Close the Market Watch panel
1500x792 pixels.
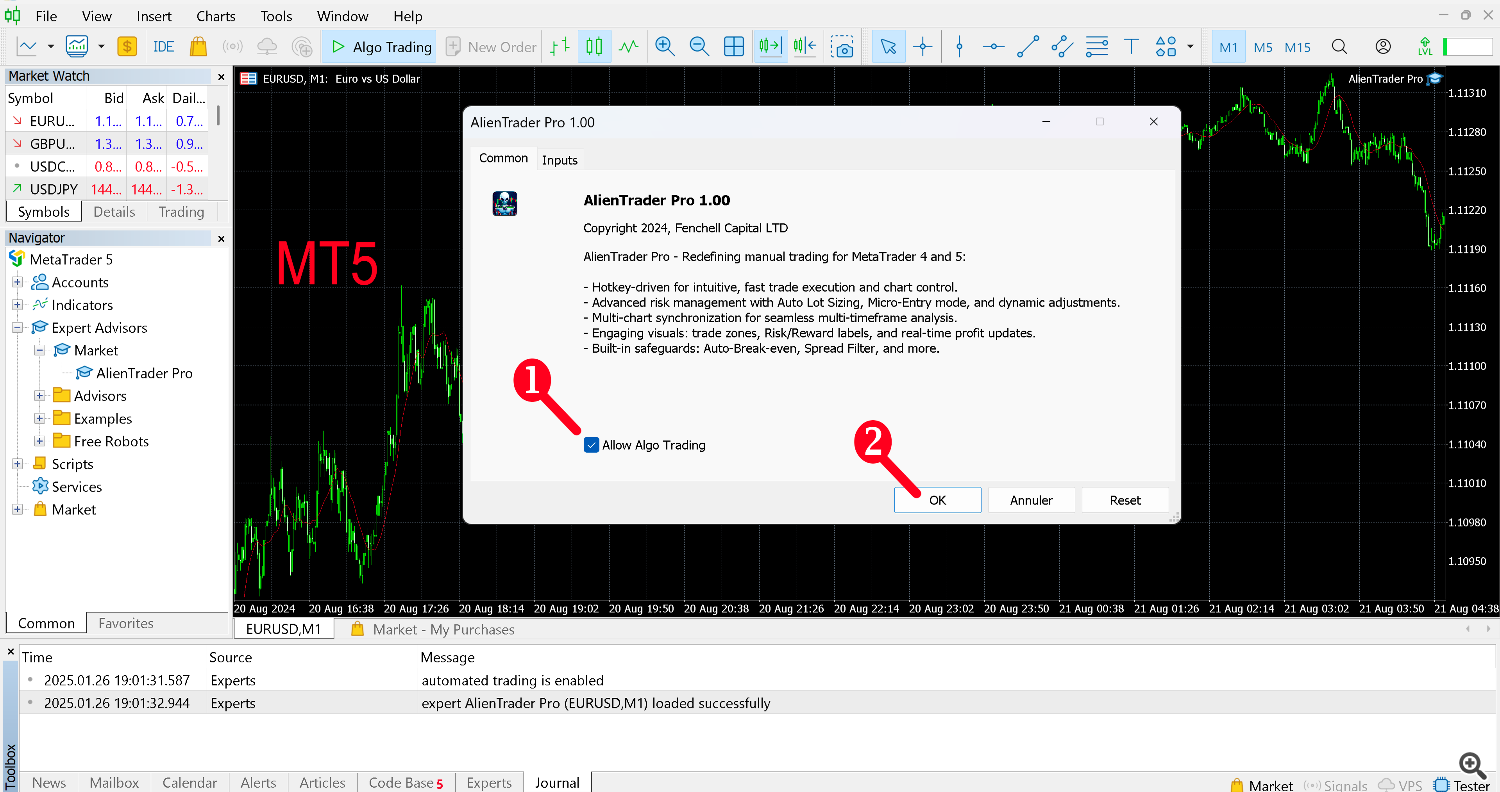(221, 76)
